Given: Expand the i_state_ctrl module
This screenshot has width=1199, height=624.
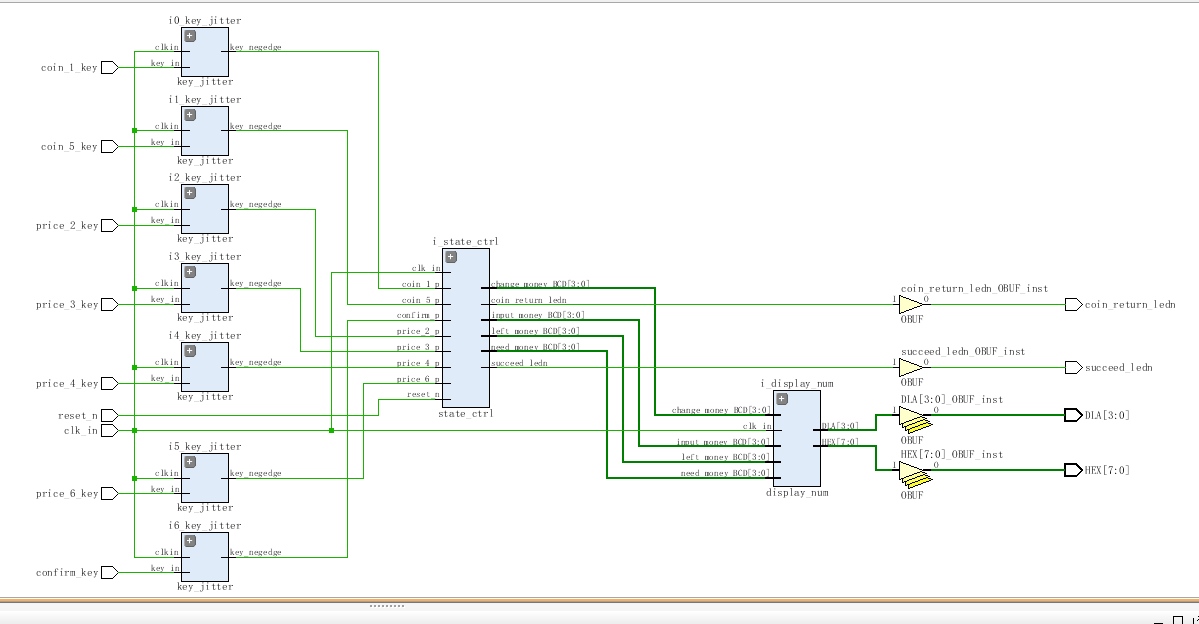Looking at the screenshot, I should (x=451, y=257).
